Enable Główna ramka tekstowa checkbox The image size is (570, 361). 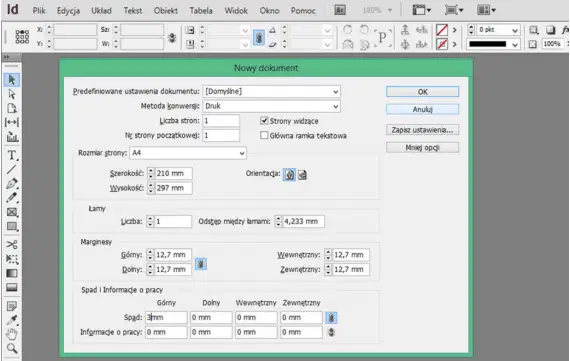pyautogui.click(x=264, y=135)
